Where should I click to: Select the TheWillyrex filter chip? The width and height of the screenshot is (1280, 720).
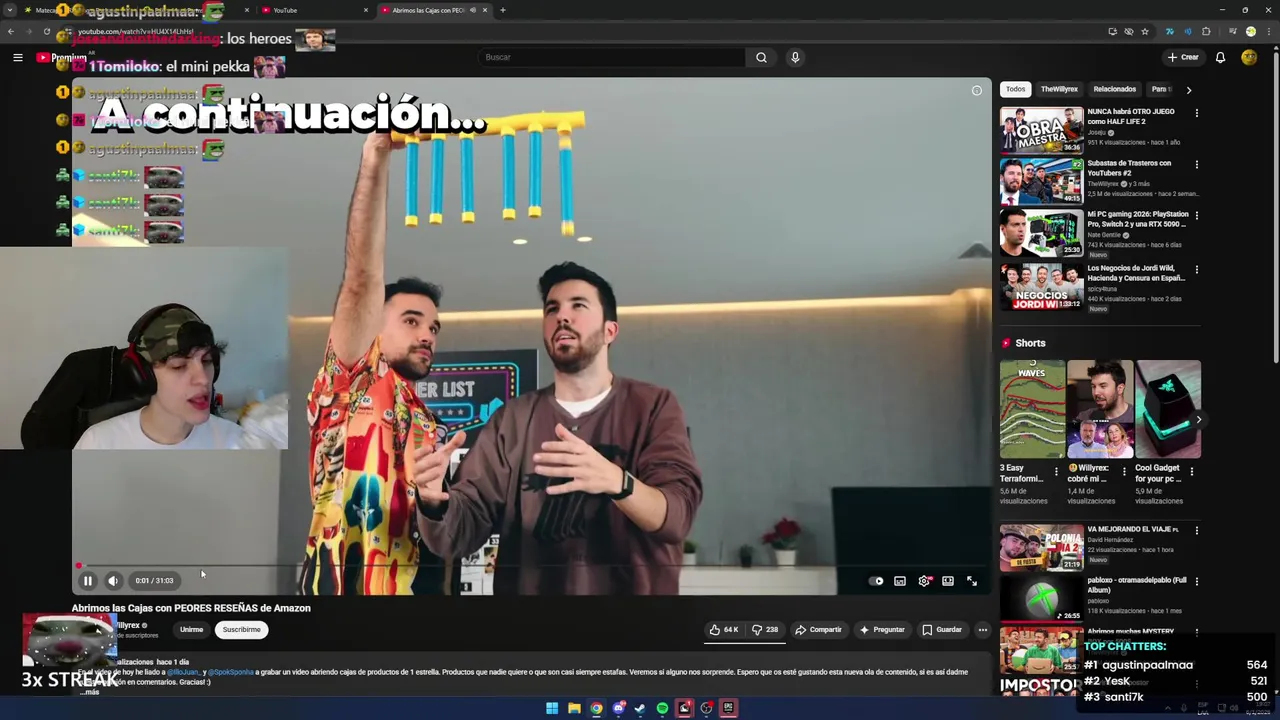(1059, 89)
